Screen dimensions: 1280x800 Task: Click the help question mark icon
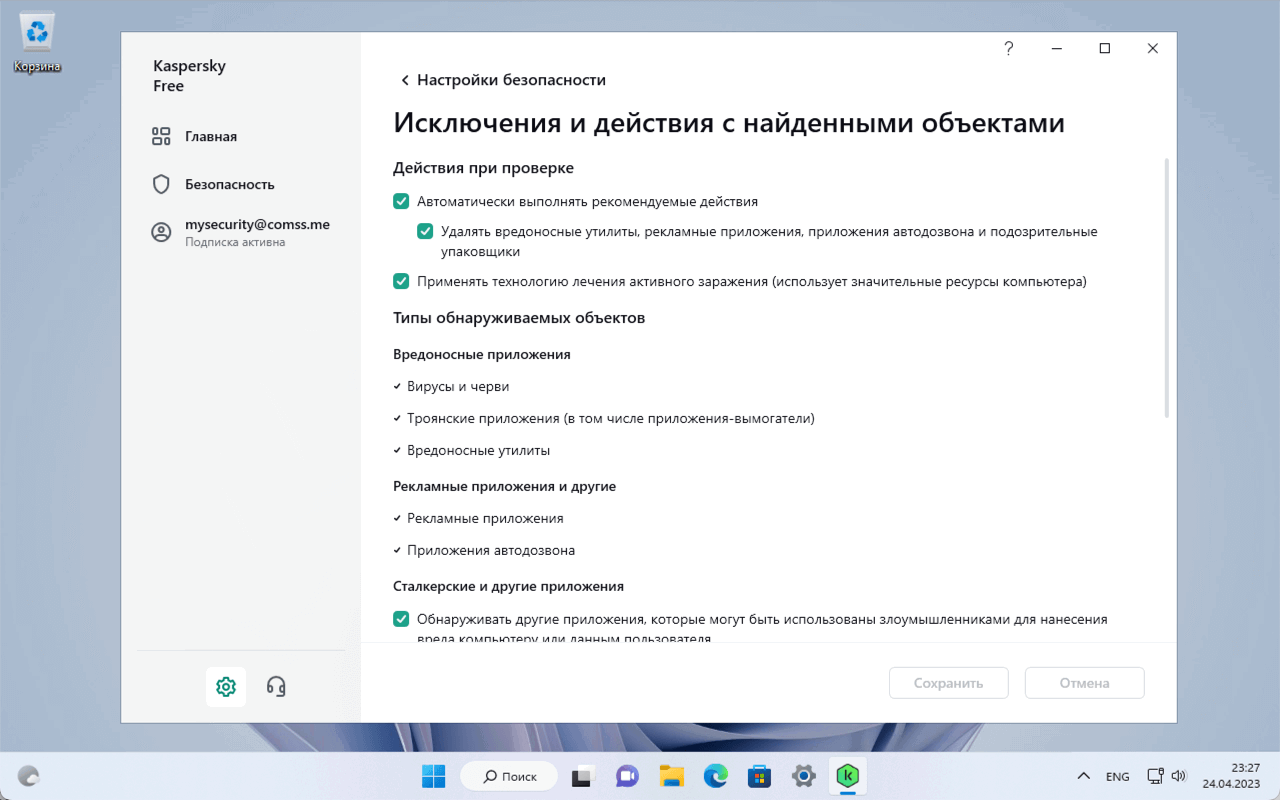click(x=1009, y=48)
